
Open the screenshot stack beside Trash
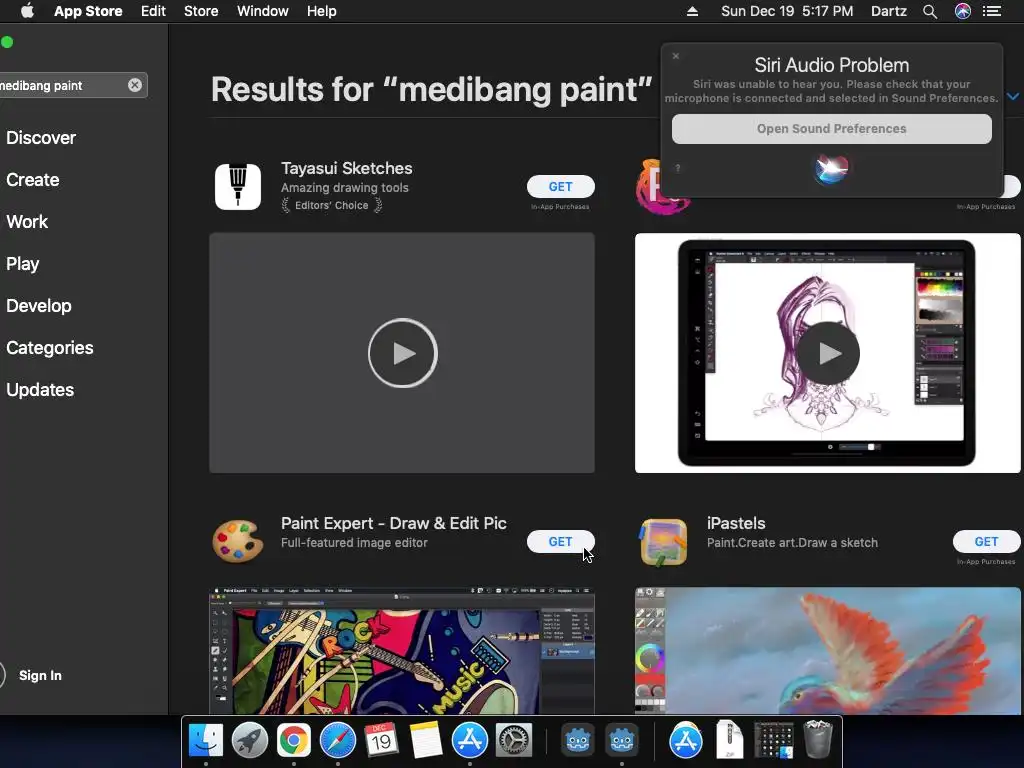(773, 740)
